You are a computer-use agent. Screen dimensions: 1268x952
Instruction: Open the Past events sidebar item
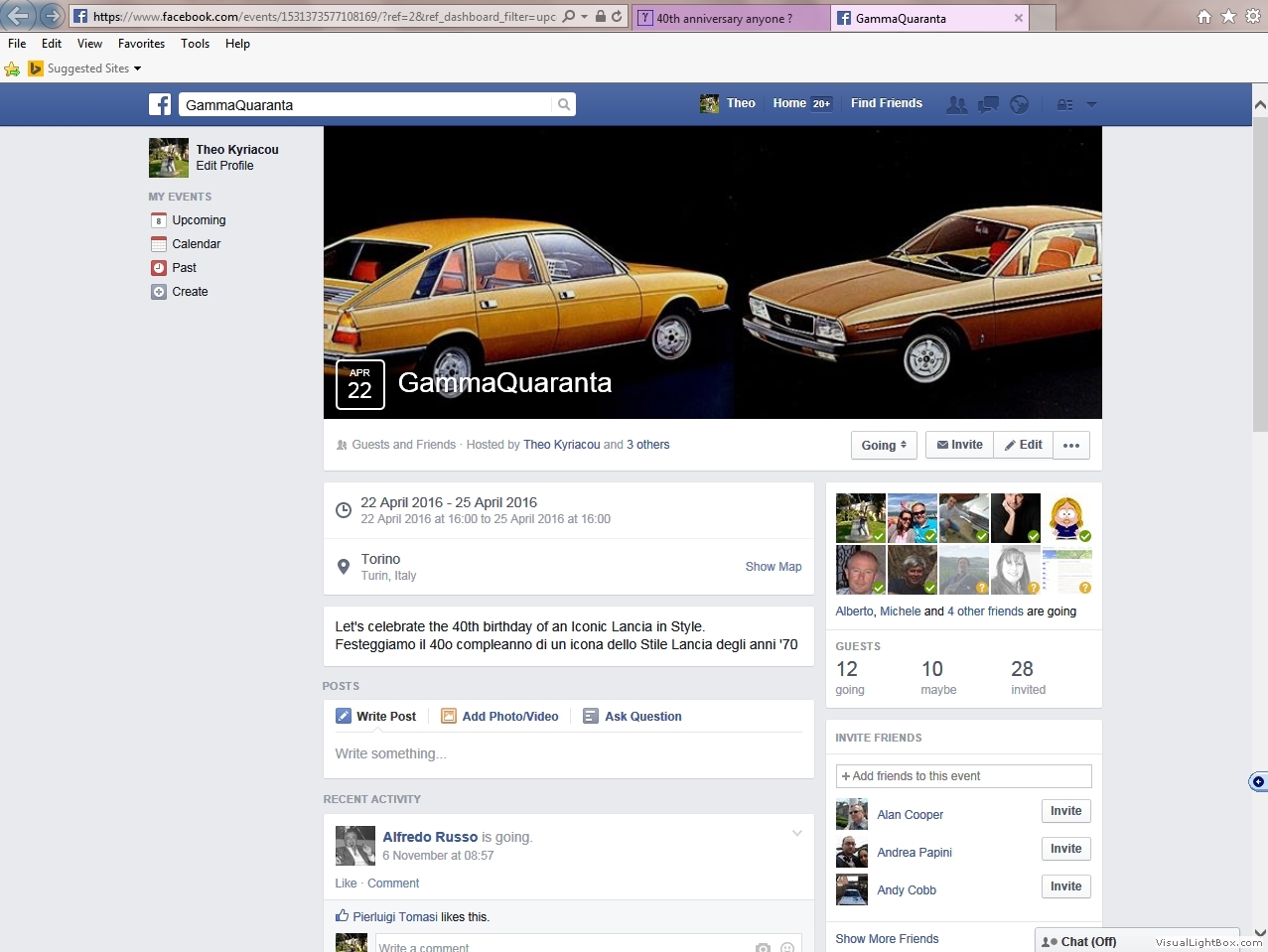click(x=184, y=268)
